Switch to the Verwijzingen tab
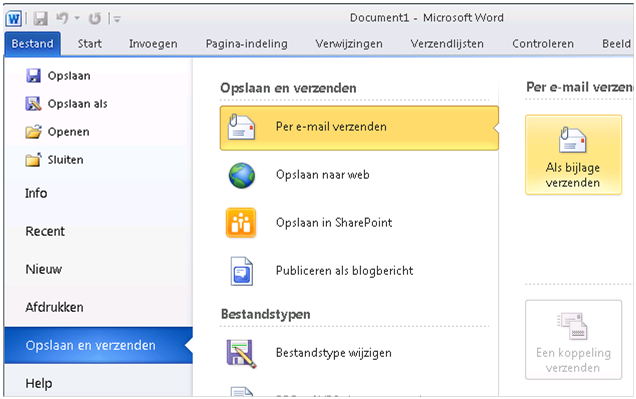 coord(349,43)
